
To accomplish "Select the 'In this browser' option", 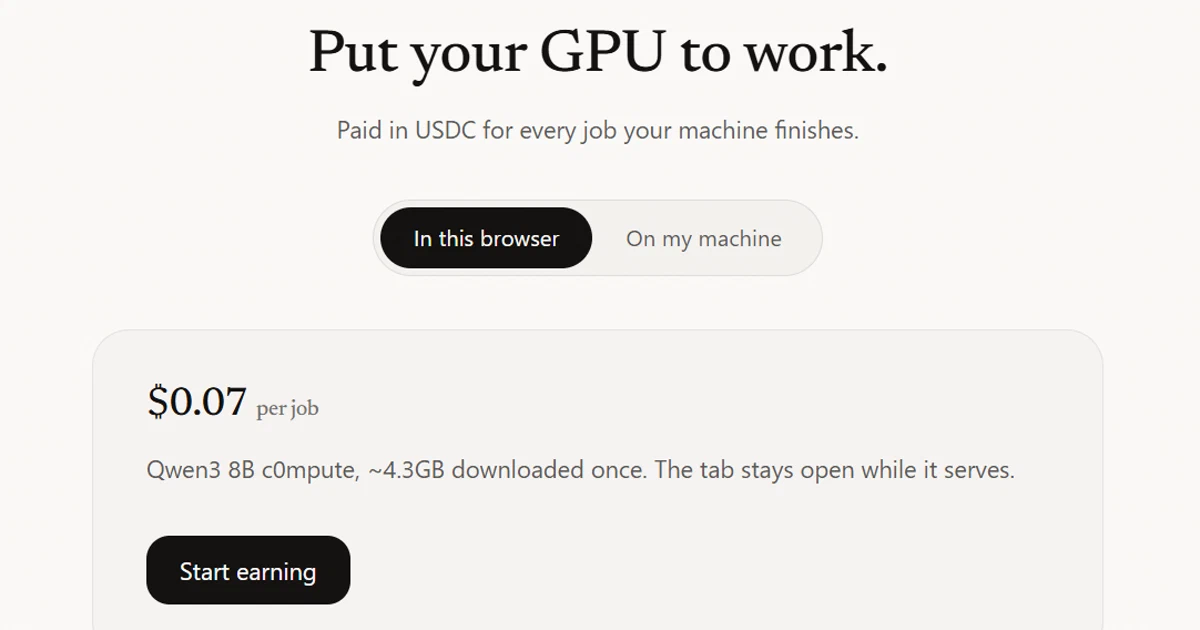I will pos(486,238).
